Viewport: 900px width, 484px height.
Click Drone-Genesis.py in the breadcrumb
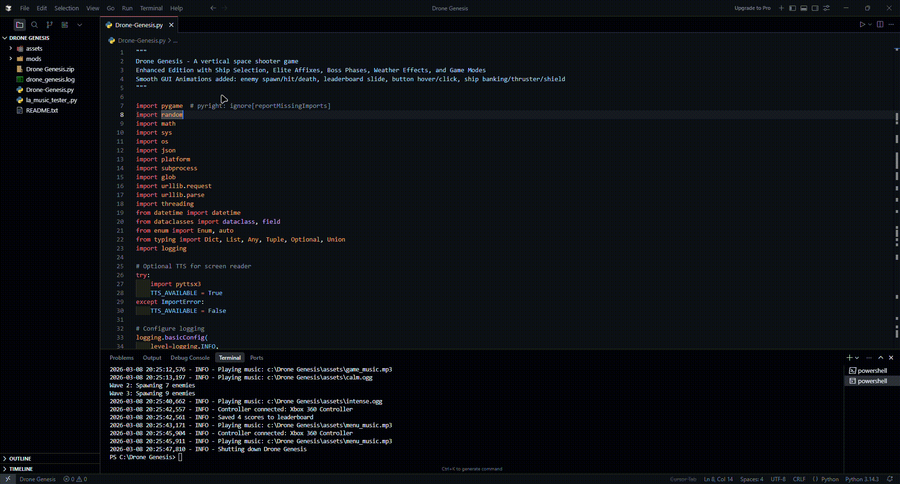tap(141, 41)
